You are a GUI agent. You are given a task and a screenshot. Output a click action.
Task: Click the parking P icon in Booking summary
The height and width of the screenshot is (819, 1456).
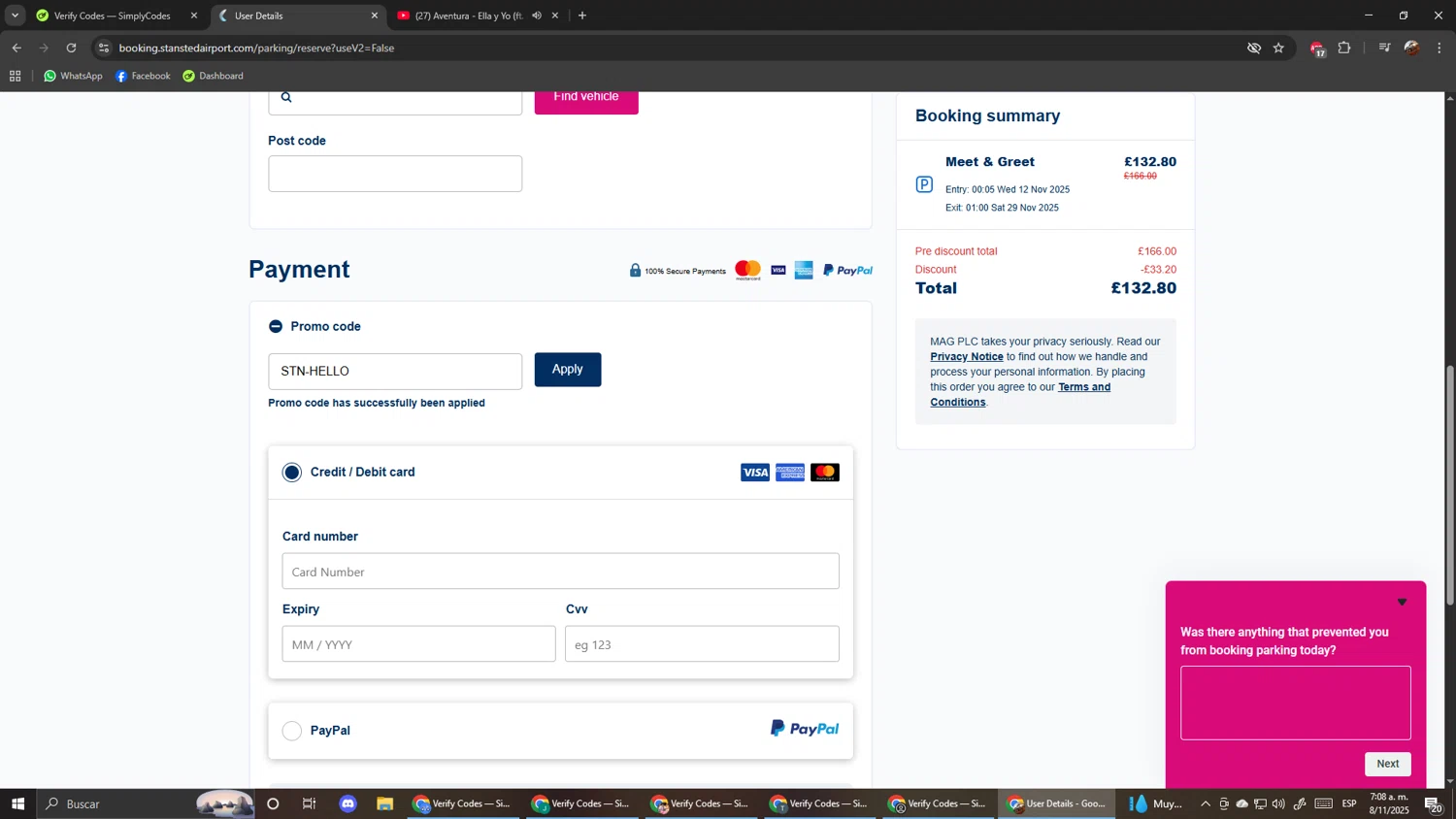(x=924, y=184)
